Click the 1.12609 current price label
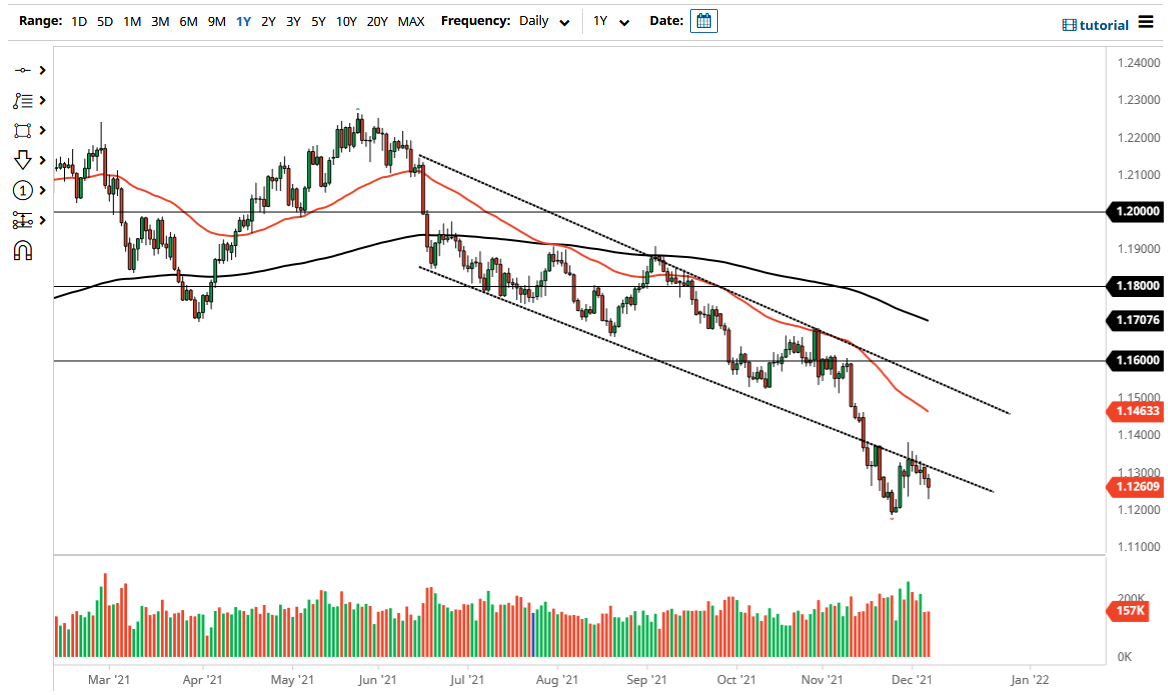 point(1135,487)
